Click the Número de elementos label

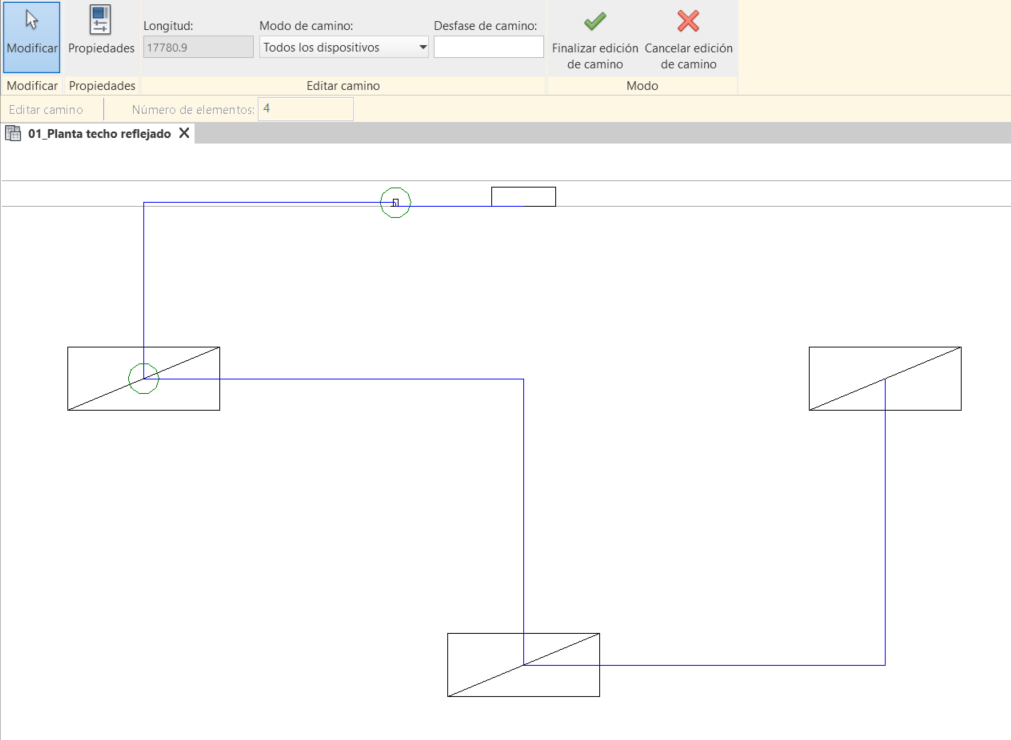coord(193,110)
